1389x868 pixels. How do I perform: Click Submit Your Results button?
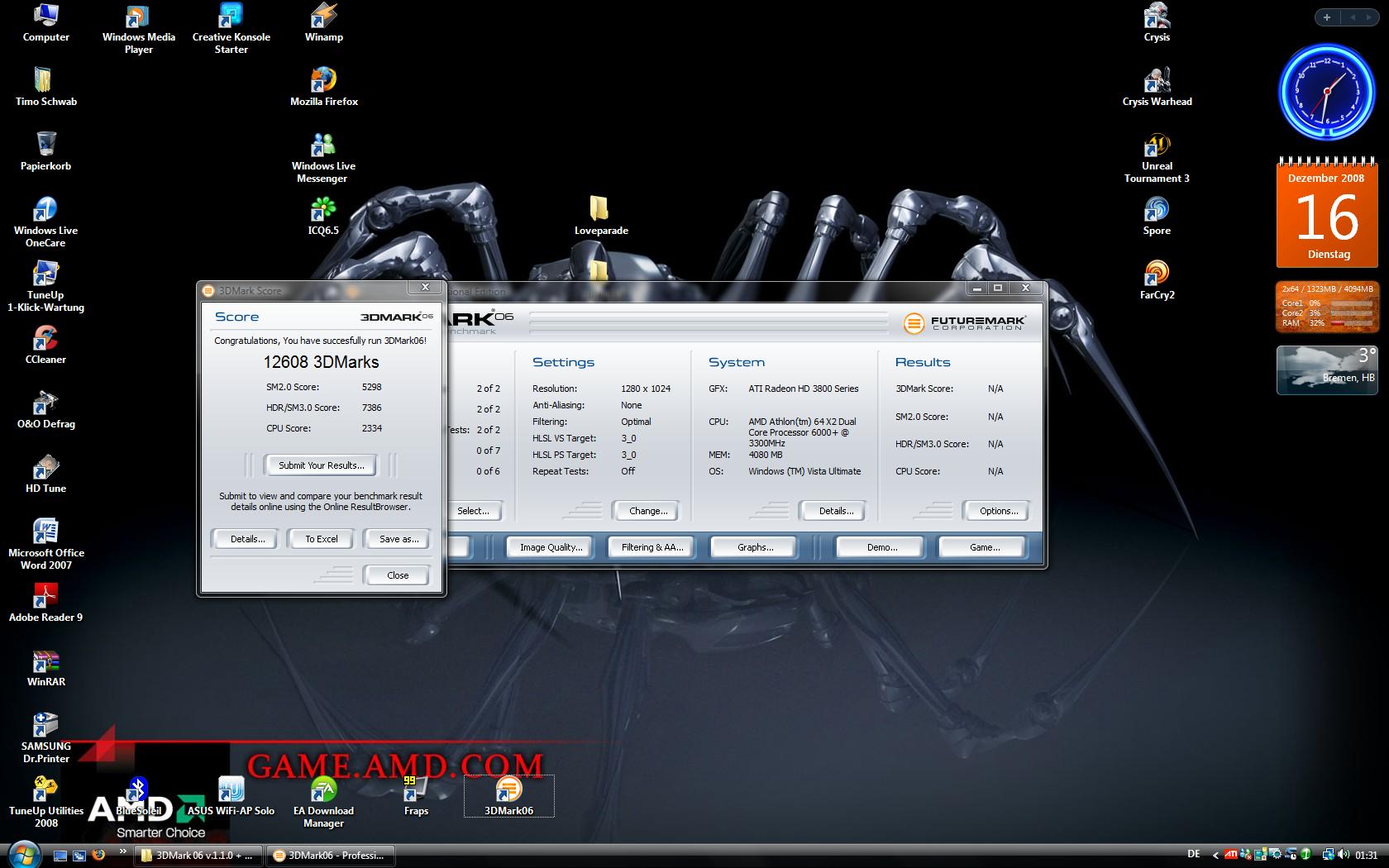(321, 465)
